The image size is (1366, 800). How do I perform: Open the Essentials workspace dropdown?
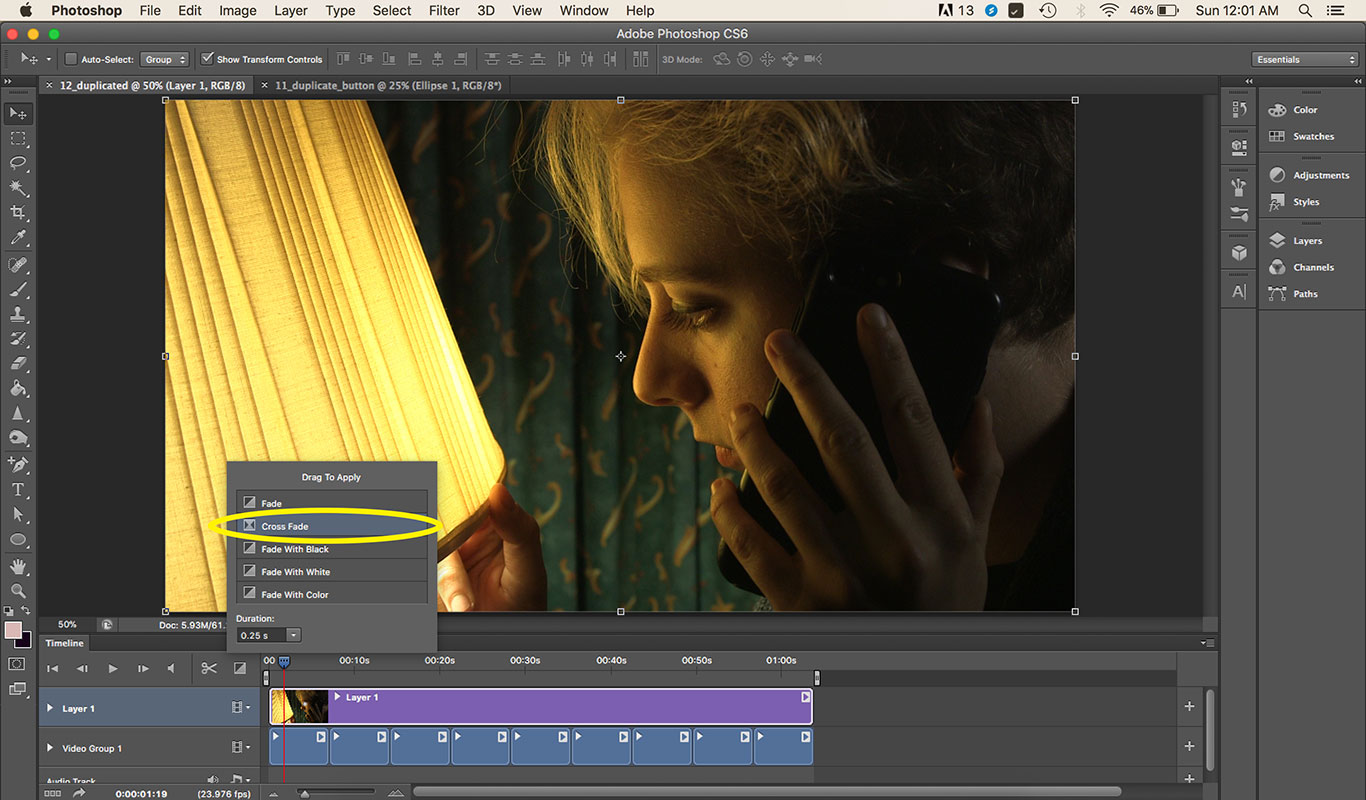[x=1305, y=59]
